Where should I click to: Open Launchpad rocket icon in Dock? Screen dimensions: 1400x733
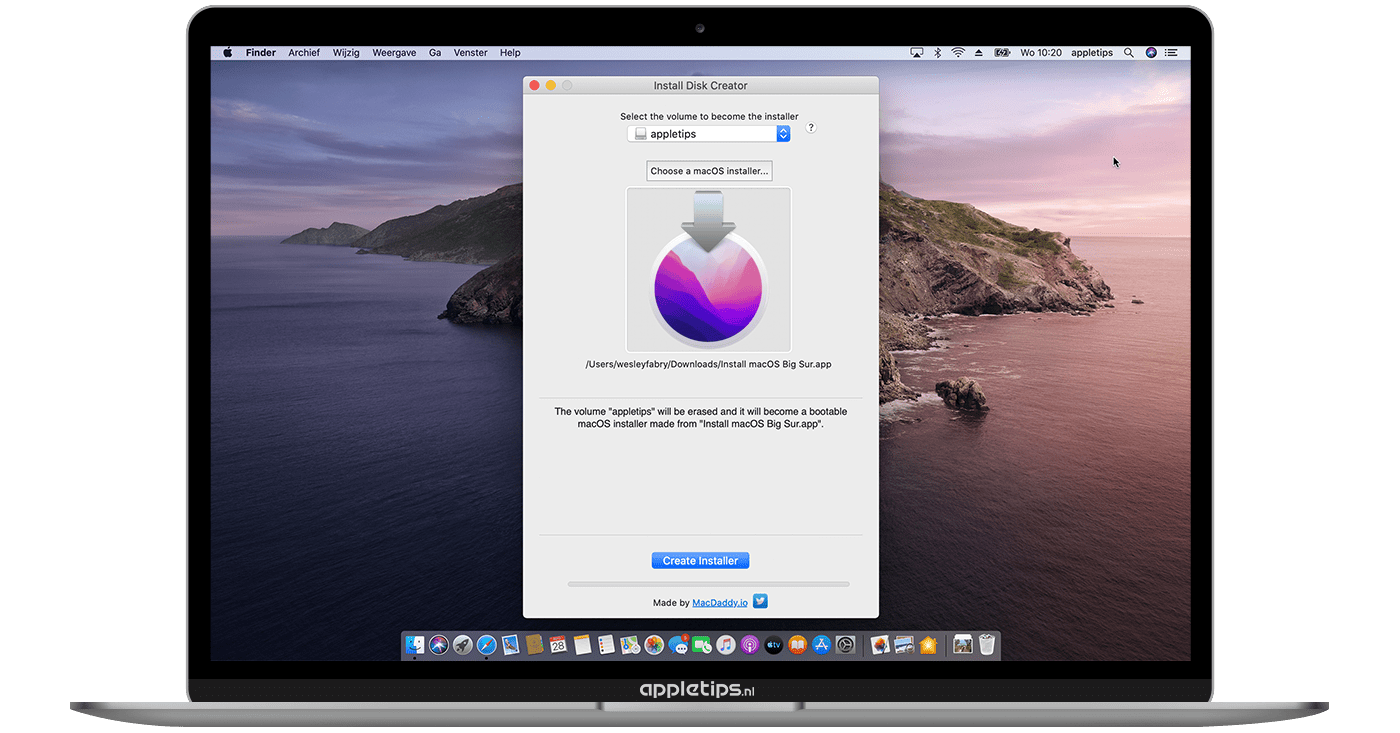point(463,645)
